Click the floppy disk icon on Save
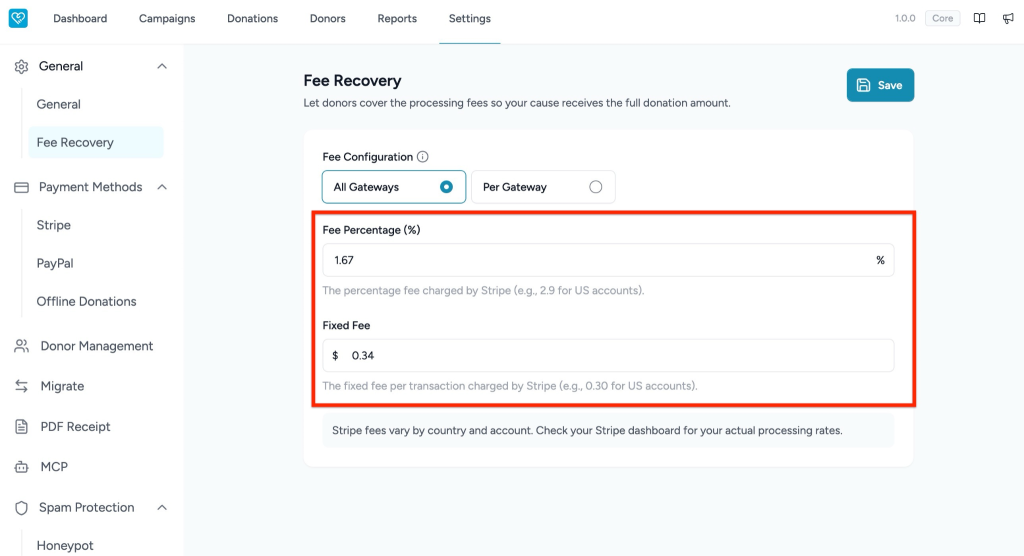The height and width of the screenshot is (556, 1024). coord(863,85)
